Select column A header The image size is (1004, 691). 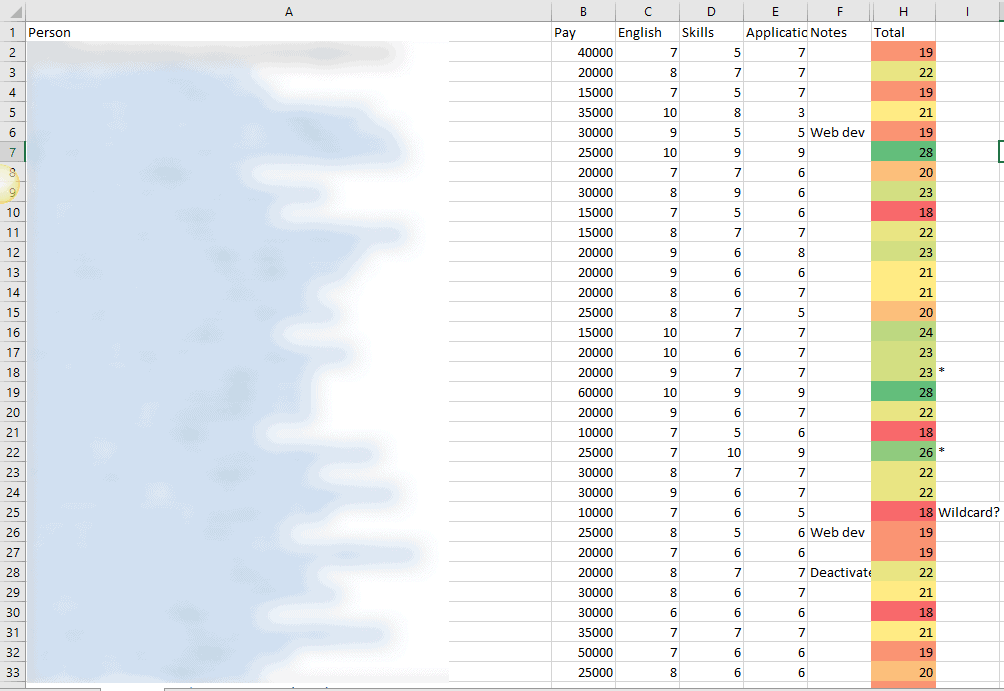tap(289, 11)
